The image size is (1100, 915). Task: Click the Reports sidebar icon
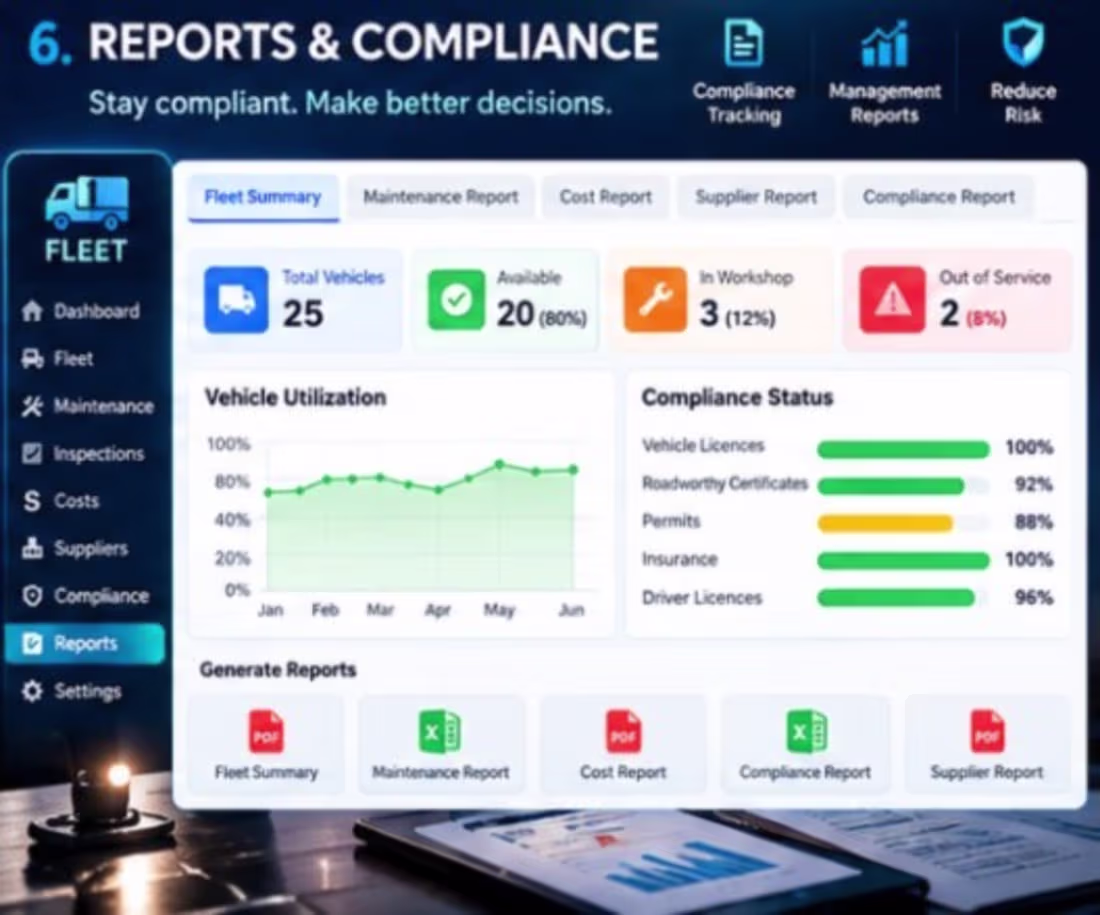click(32, 643)
